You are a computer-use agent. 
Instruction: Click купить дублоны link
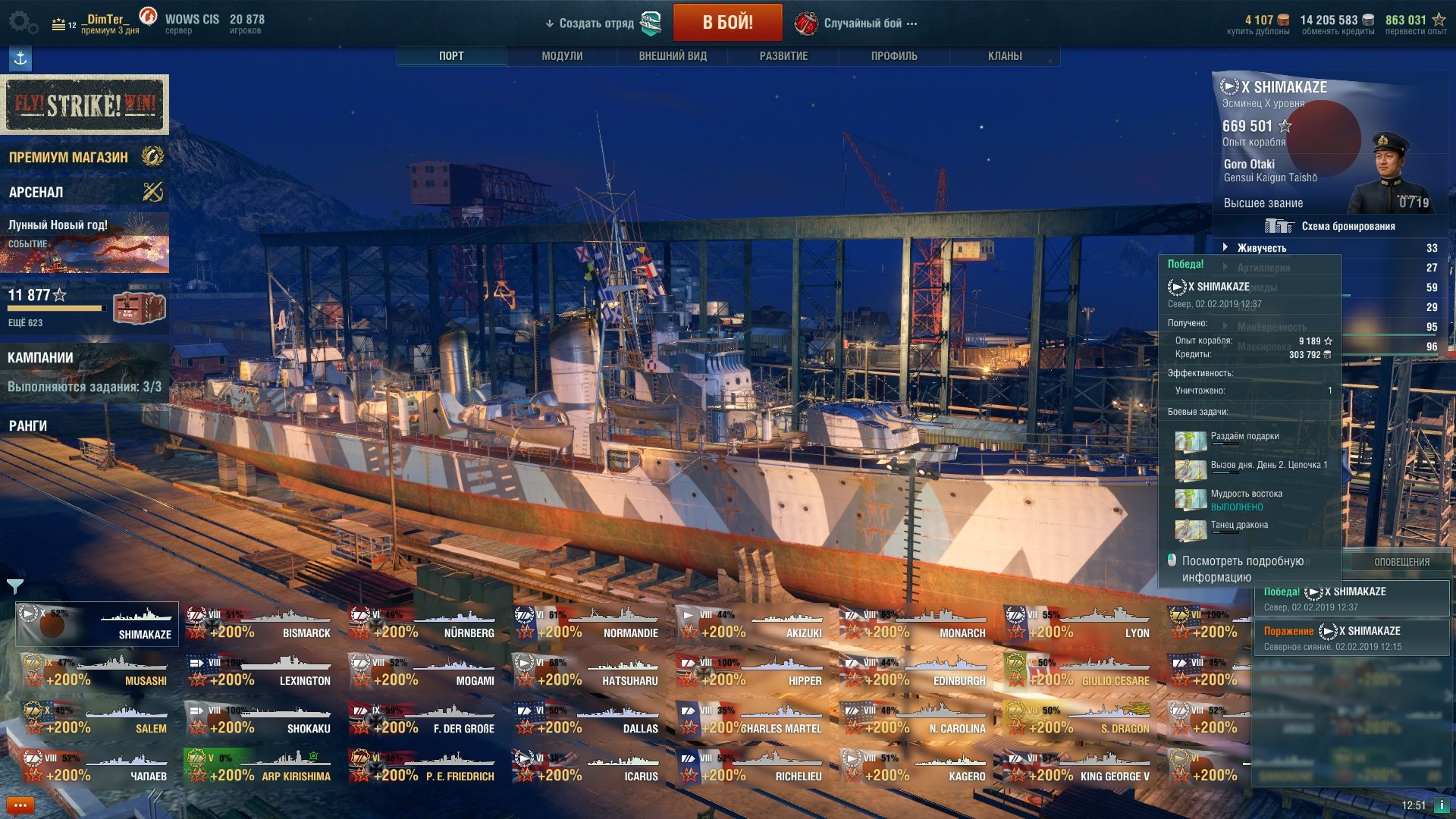tap(1258, 31)
